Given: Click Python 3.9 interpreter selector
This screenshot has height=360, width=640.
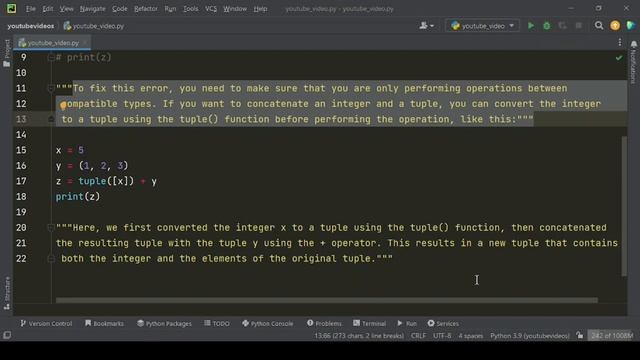Looking at the screenshot, I should pyautogui.click(x=529, y=336).
